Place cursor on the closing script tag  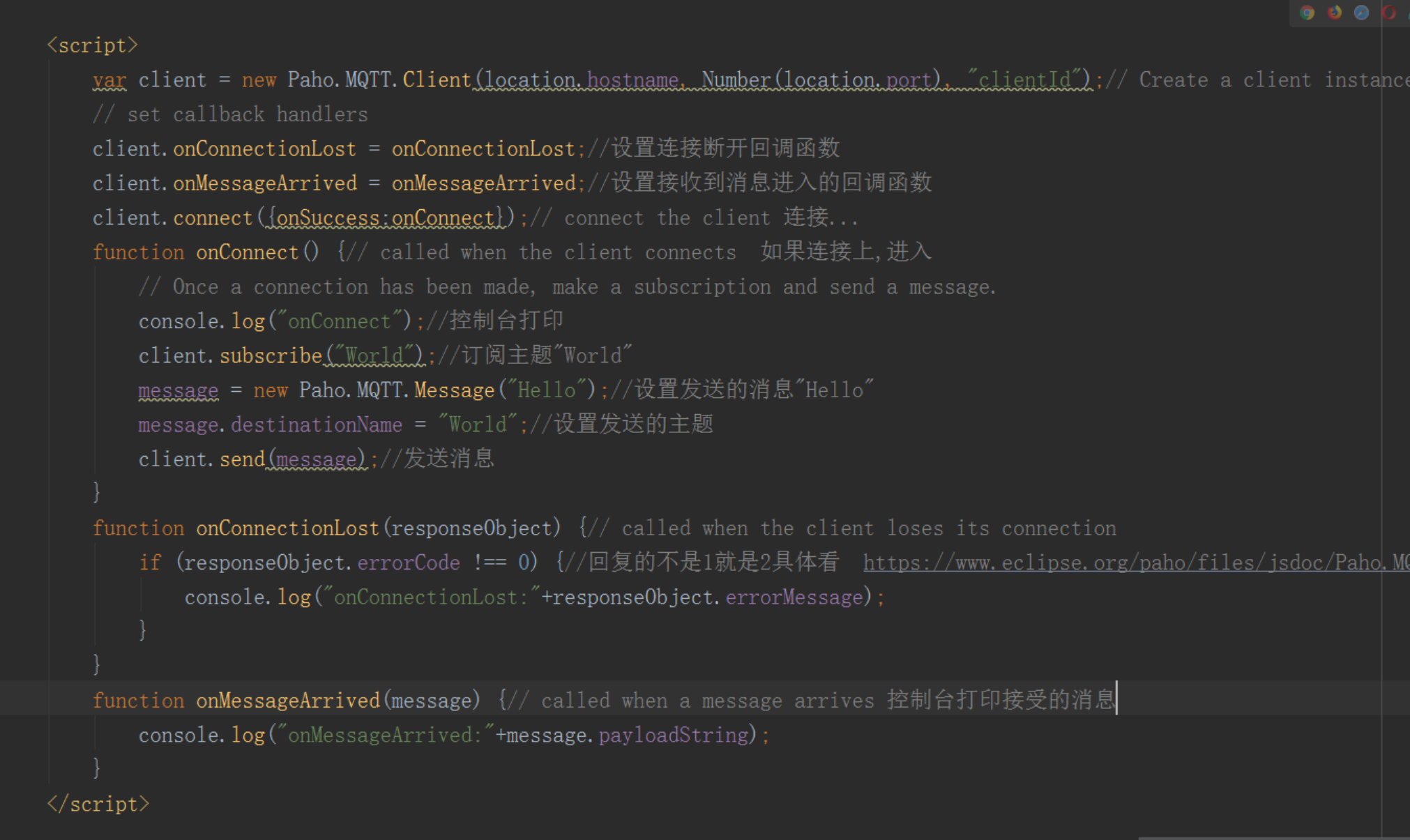[98, 804]
